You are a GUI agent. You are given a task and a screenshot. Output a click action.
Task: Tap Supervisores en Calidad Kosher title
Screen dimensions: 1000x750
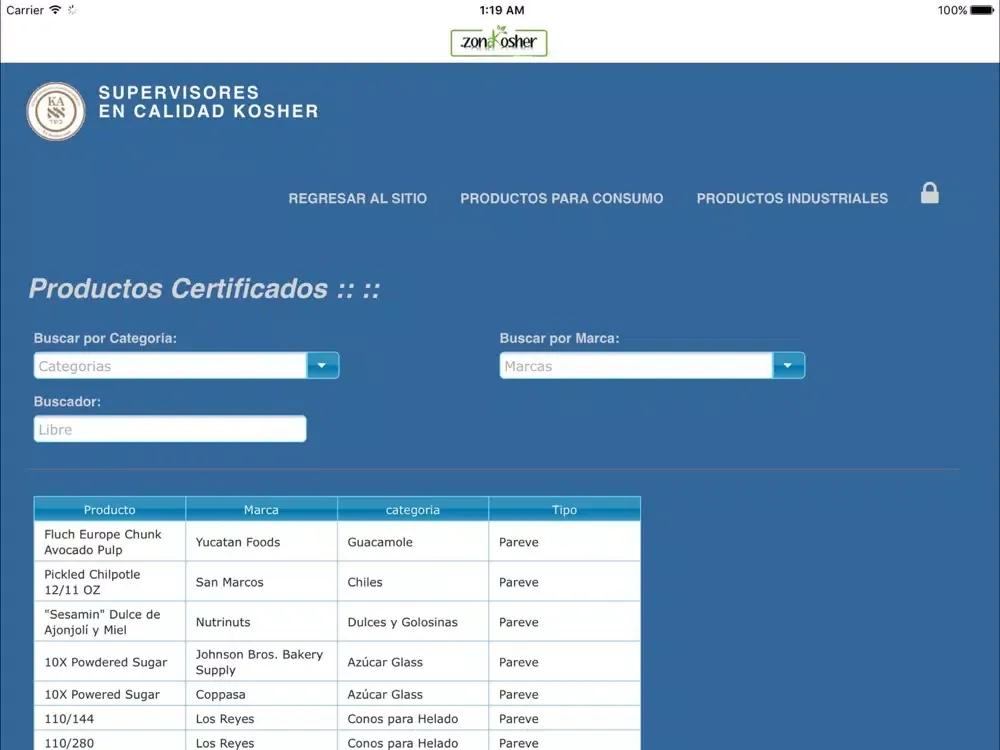click(x=209, y=102)
